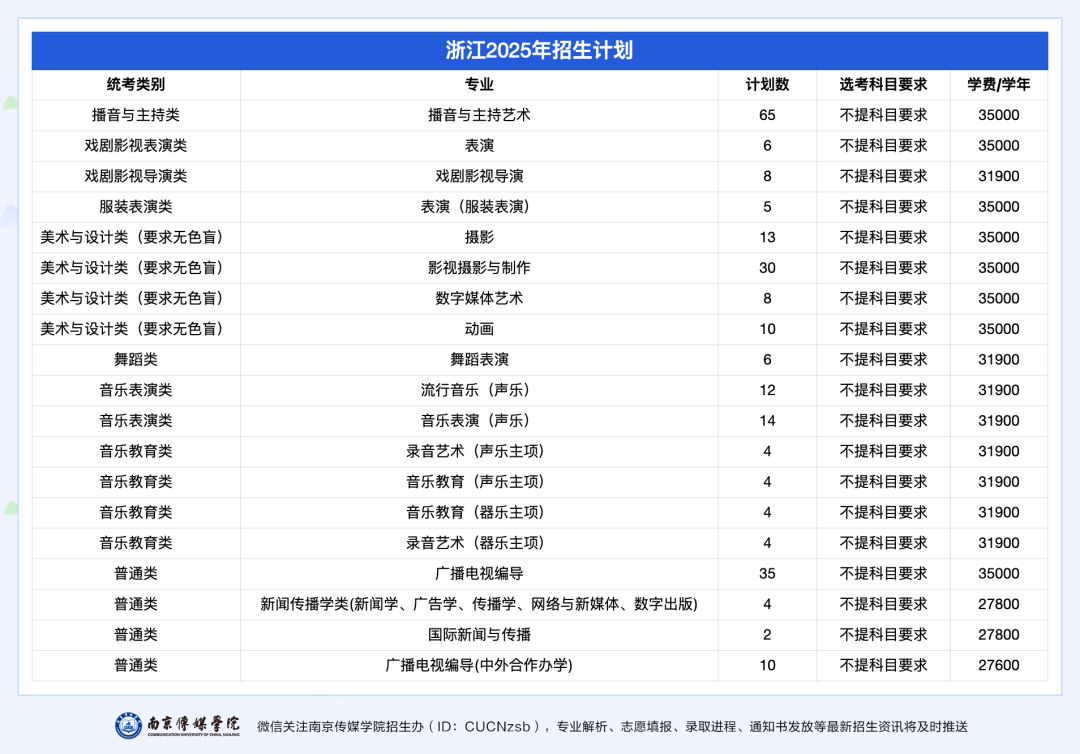Click the plan count 35

pos(767,574)
